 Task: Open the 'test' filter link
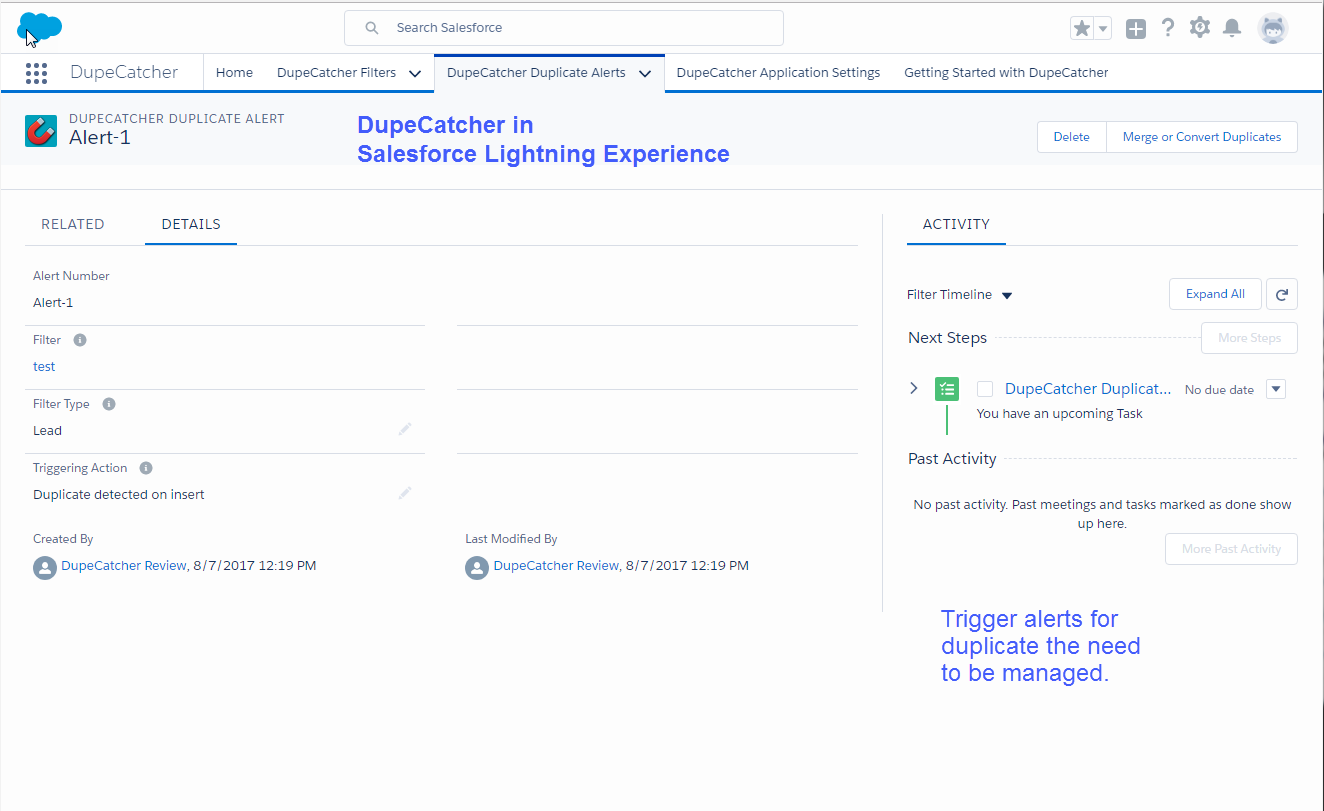point(44,366)
